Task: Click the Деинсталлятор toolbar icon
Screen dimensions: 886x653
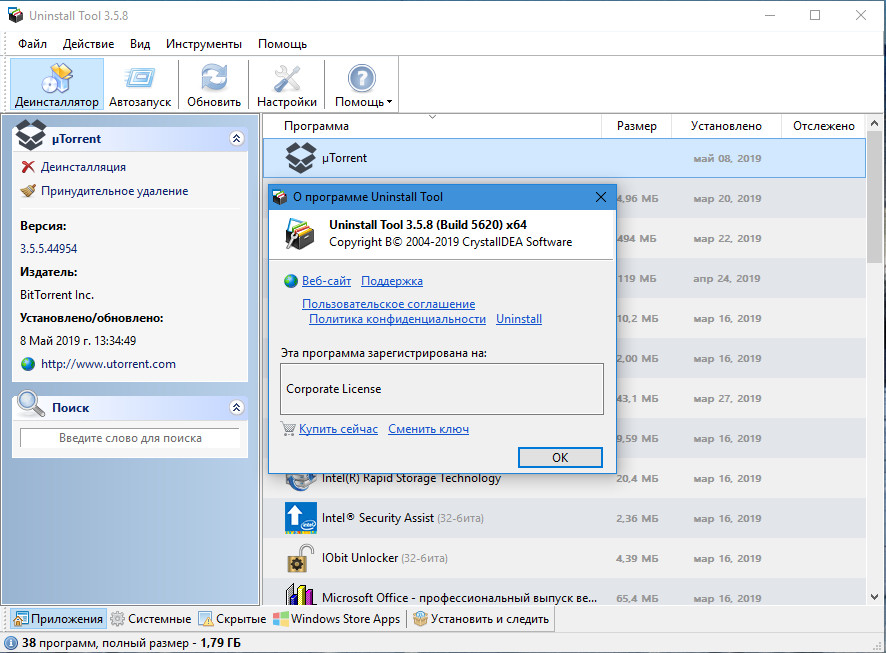Action: [x=57, y=85]
